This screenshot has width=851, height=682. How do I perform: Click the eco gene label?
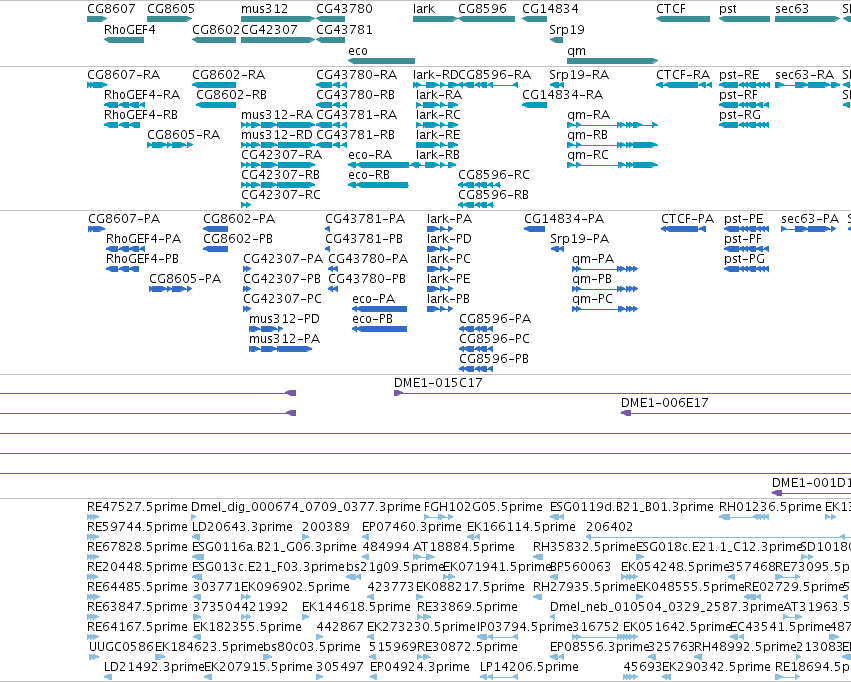click(358, 51)
